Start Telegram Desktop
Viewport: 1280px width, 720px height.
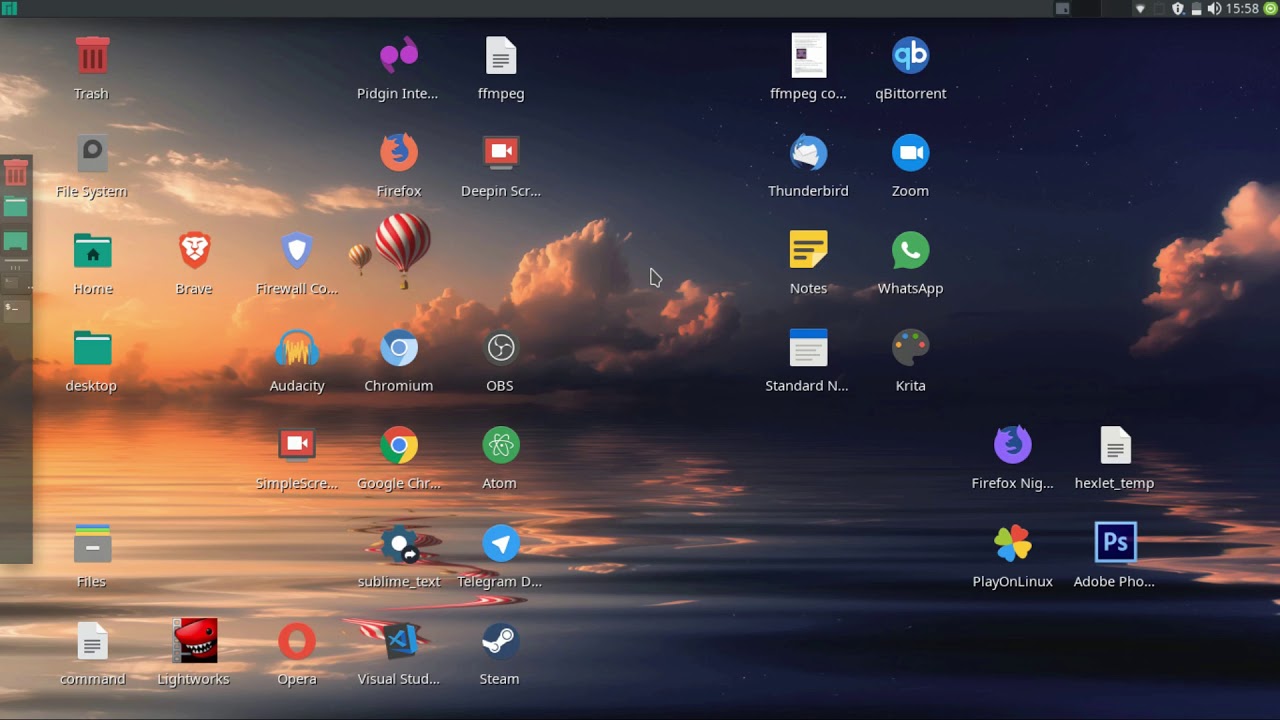click(x=499, y=545)
